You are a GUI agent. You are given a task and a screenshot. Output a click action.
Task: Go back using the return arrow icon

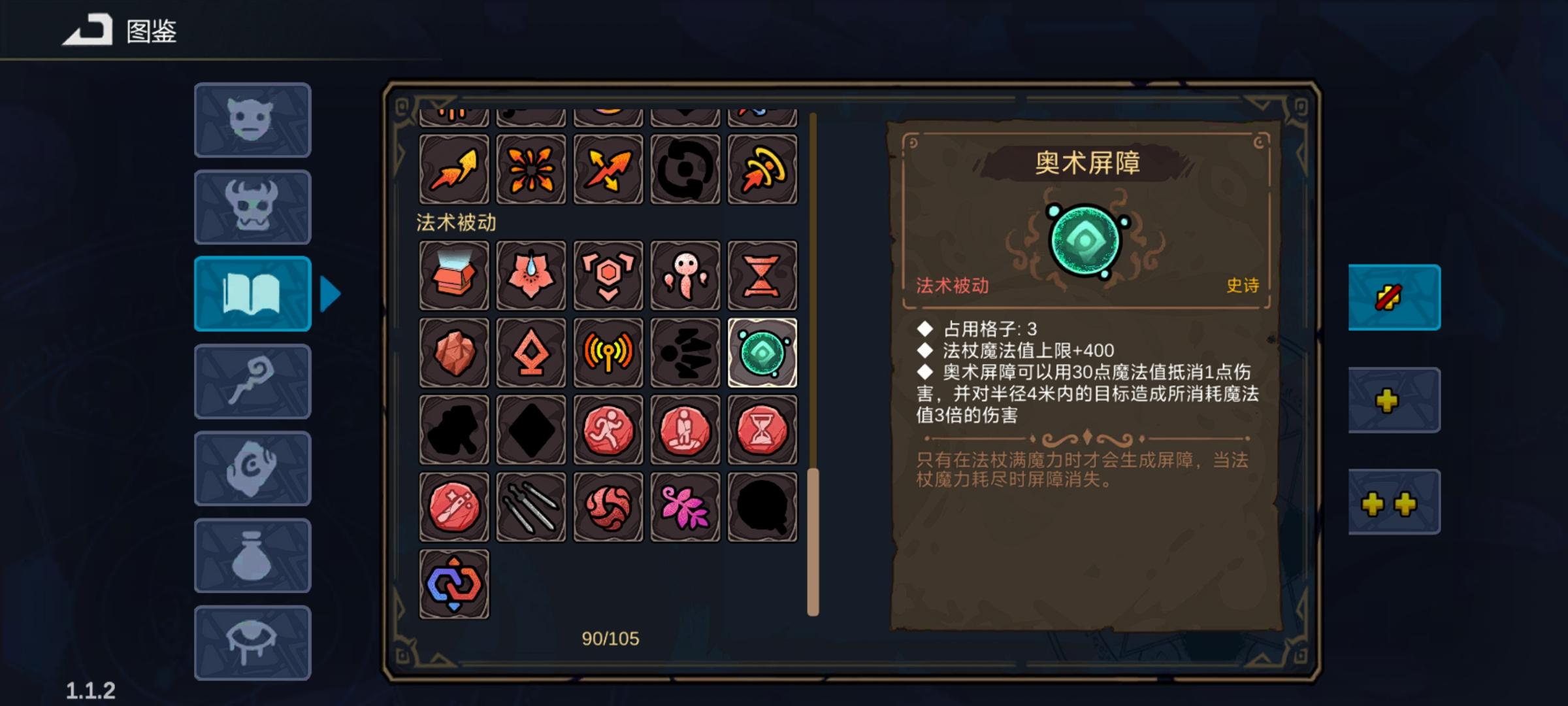[x=88, y=30]
